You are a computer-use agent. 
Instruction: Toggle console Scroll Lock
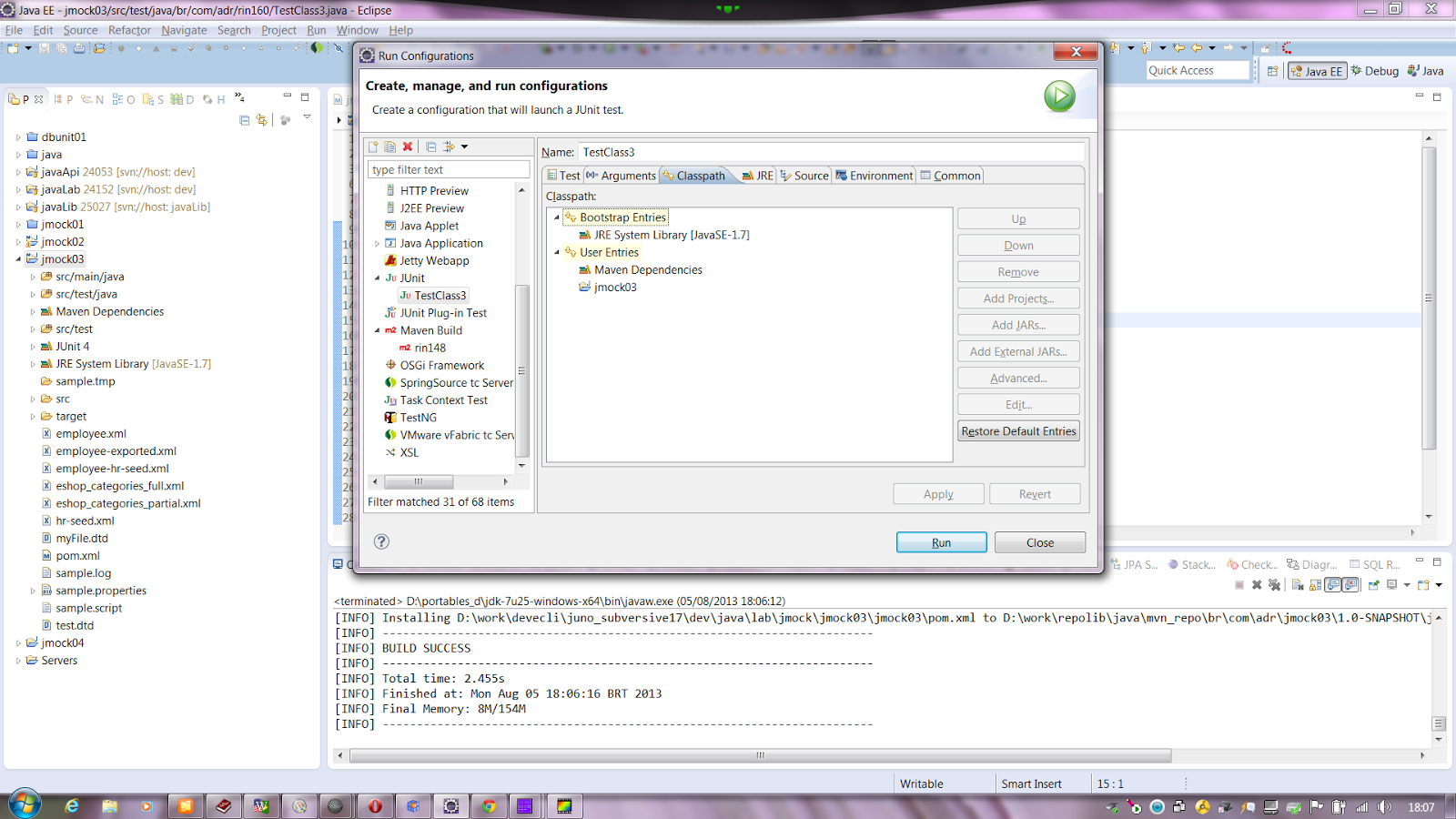tap(1316, 585)
